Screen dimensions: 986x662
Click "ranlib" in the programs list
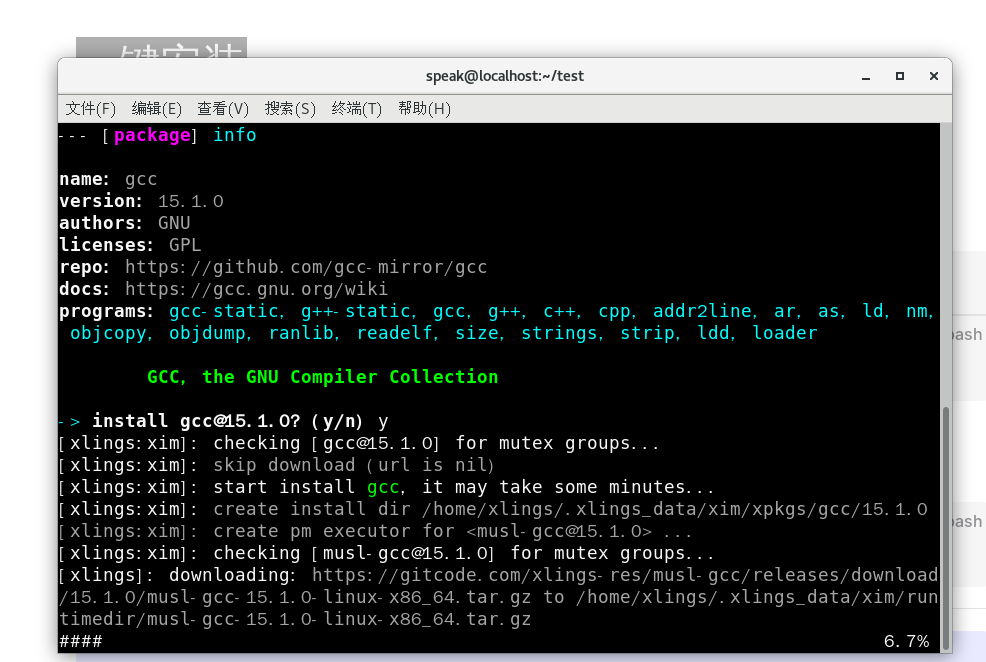(x=301, y=333)
